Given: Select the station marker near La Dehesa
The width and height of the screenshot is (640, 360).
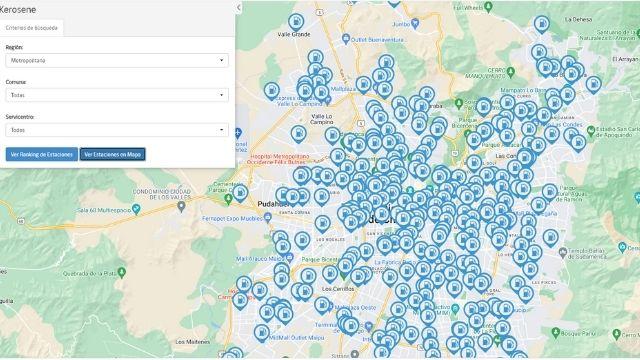Looking at the screenshot, I should [x=542, y=24].
